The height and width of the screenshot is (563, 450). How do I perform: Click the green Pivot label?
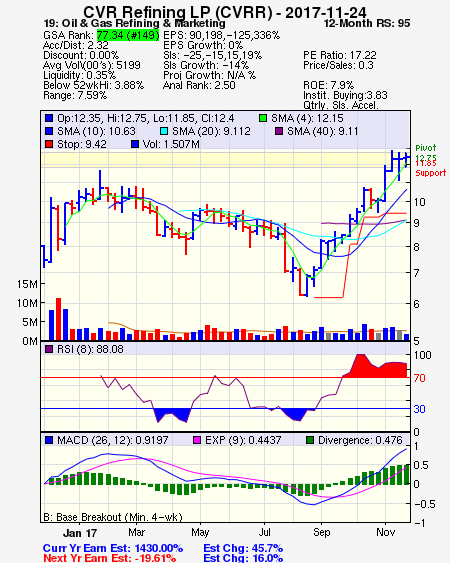pyautogui.click(x=426, y=148)
